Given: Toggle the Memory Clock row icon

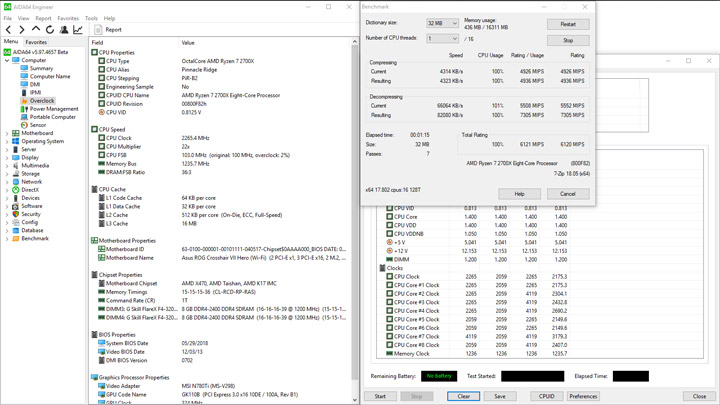Looking at the screenshot, I should tap(389, 354).
